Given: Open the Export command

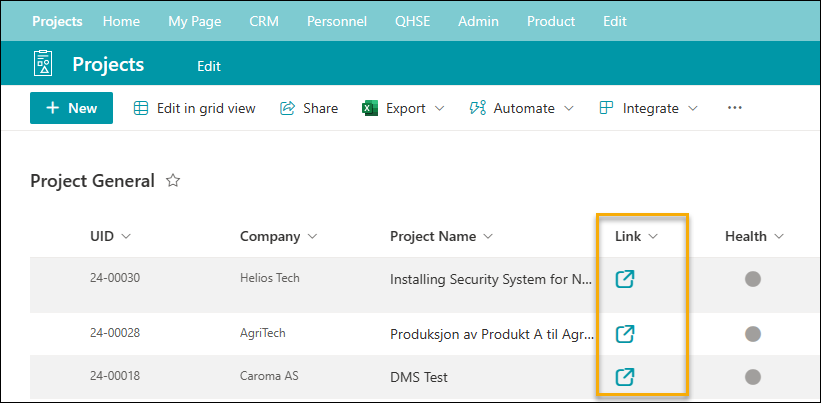Looking at the screenshot, I should click(x=403, y=108).
